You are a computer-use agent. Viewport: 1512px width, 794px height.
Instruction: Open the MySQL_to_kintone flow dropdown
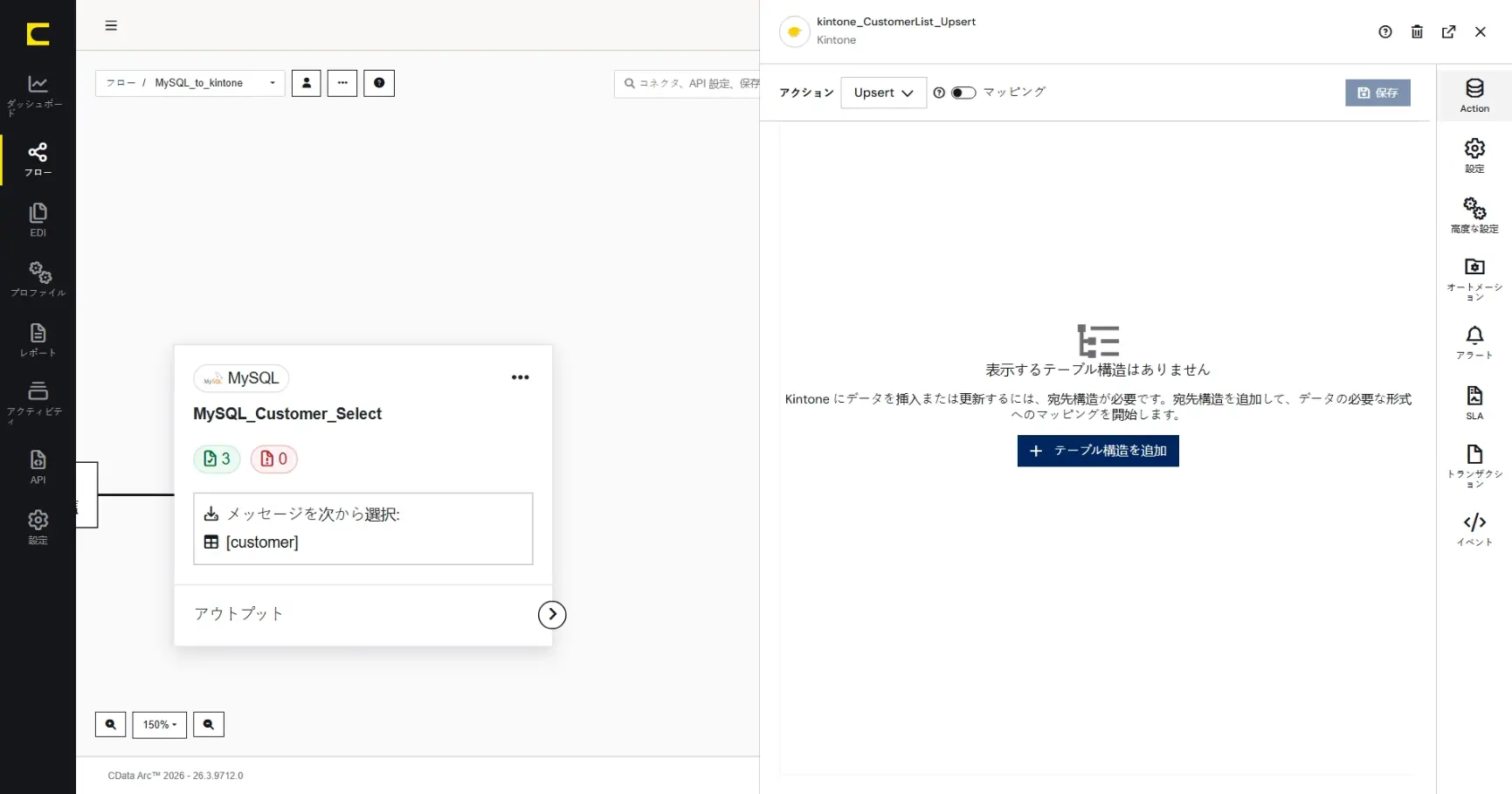pyautogui.click(x=190, y=83)
